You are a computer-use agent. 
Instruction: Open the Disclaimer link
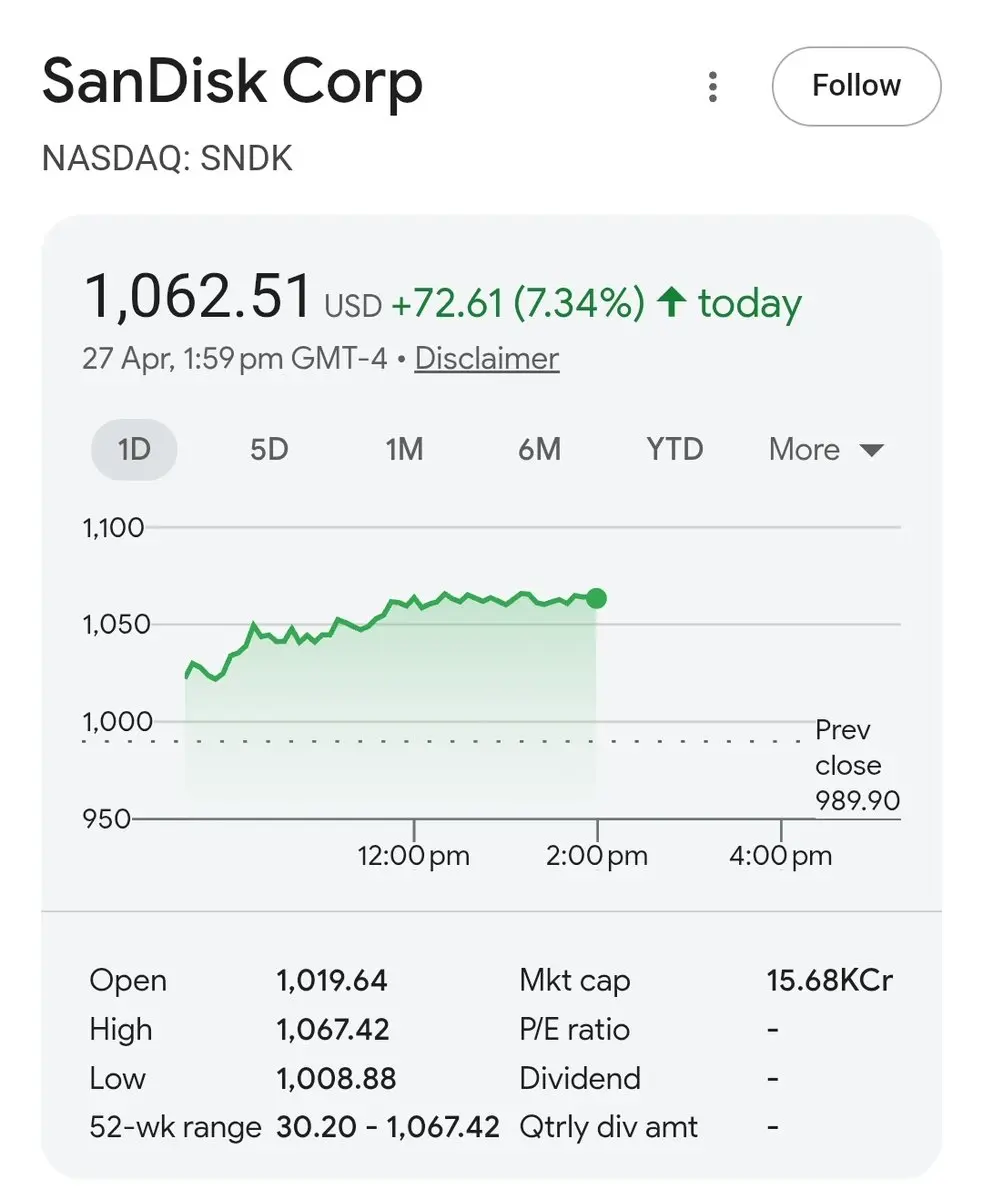(486, 358)
